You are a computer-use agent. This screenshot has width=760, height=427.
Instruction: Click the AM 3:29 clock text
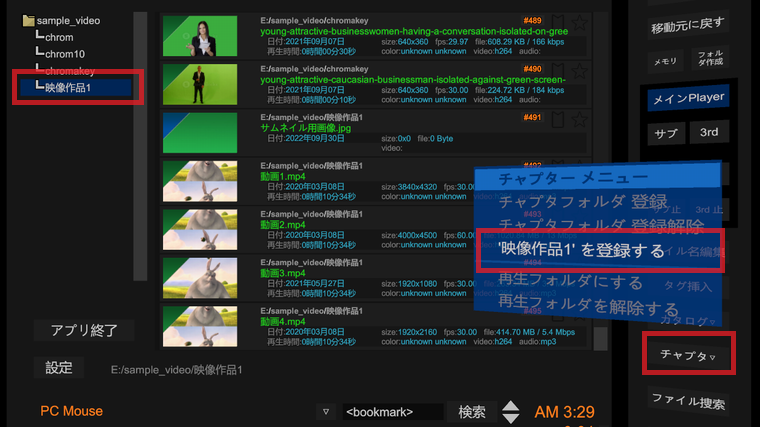point(564,412)
